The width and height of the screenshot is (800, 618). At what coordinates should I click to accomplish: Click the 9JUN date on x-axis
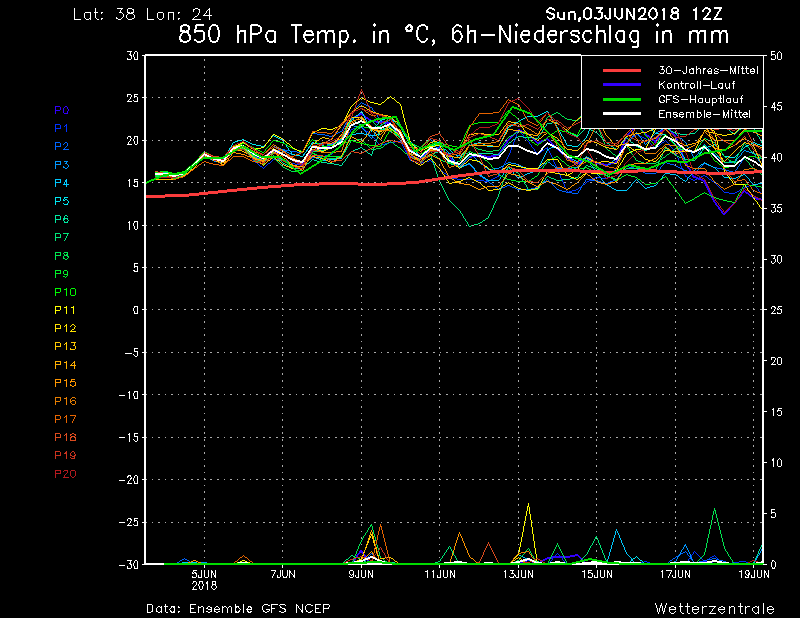click(361, 574)
